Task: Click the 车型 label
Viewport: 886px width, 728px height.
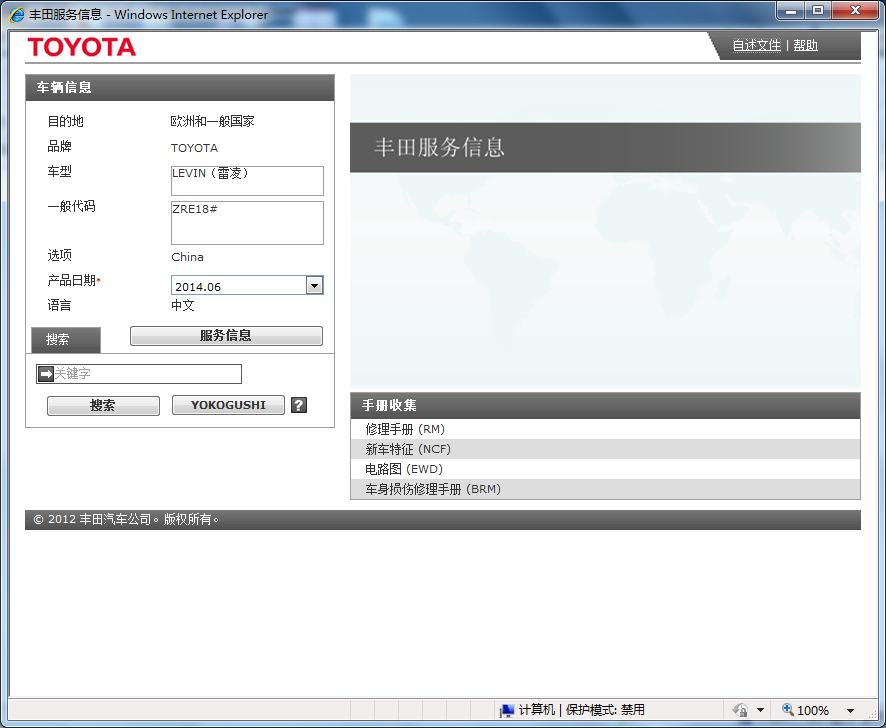Action: 59,172
